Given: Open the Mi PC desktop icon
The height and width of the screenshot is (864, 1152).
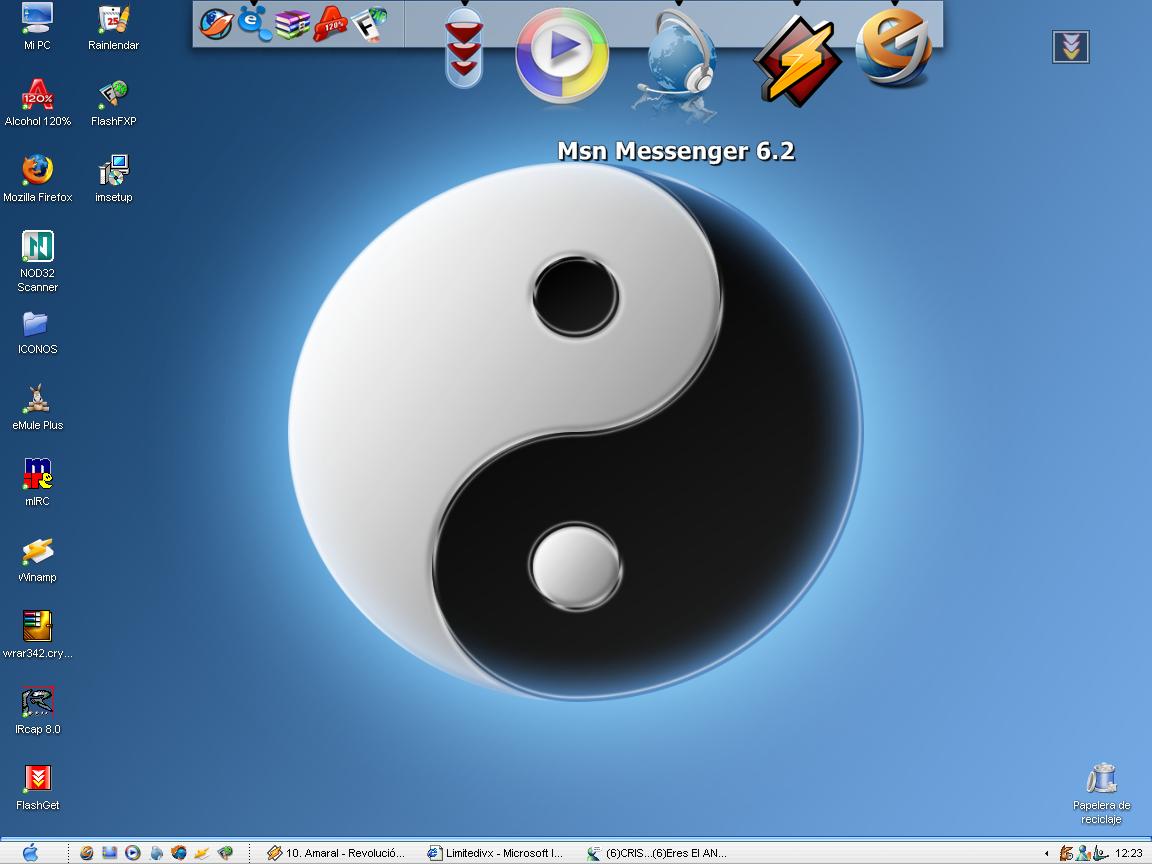Looking at the screenshot, I should 37,26.
